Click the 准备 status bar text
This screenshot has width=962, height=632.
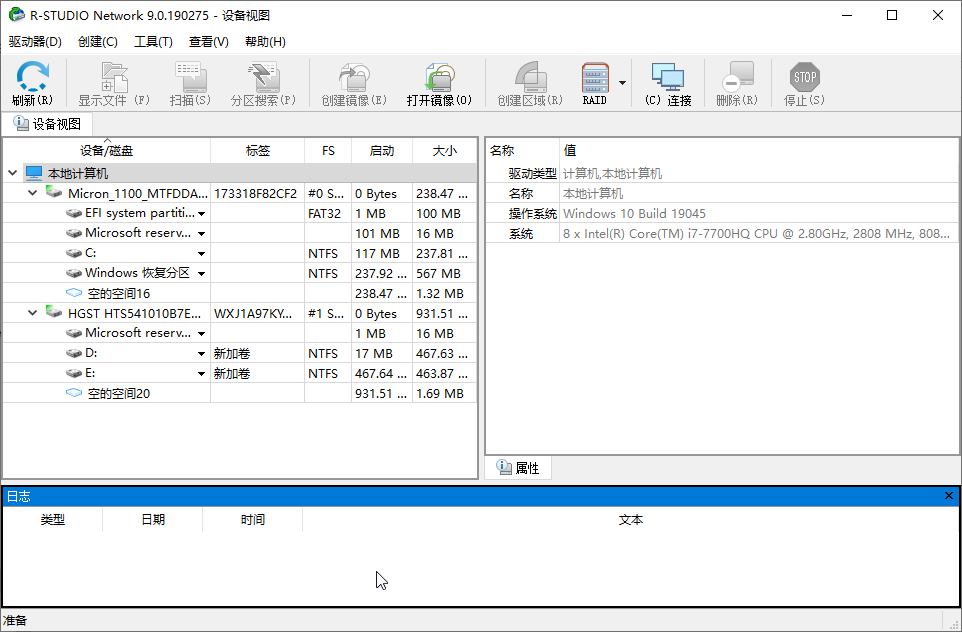tap(15, 620)
